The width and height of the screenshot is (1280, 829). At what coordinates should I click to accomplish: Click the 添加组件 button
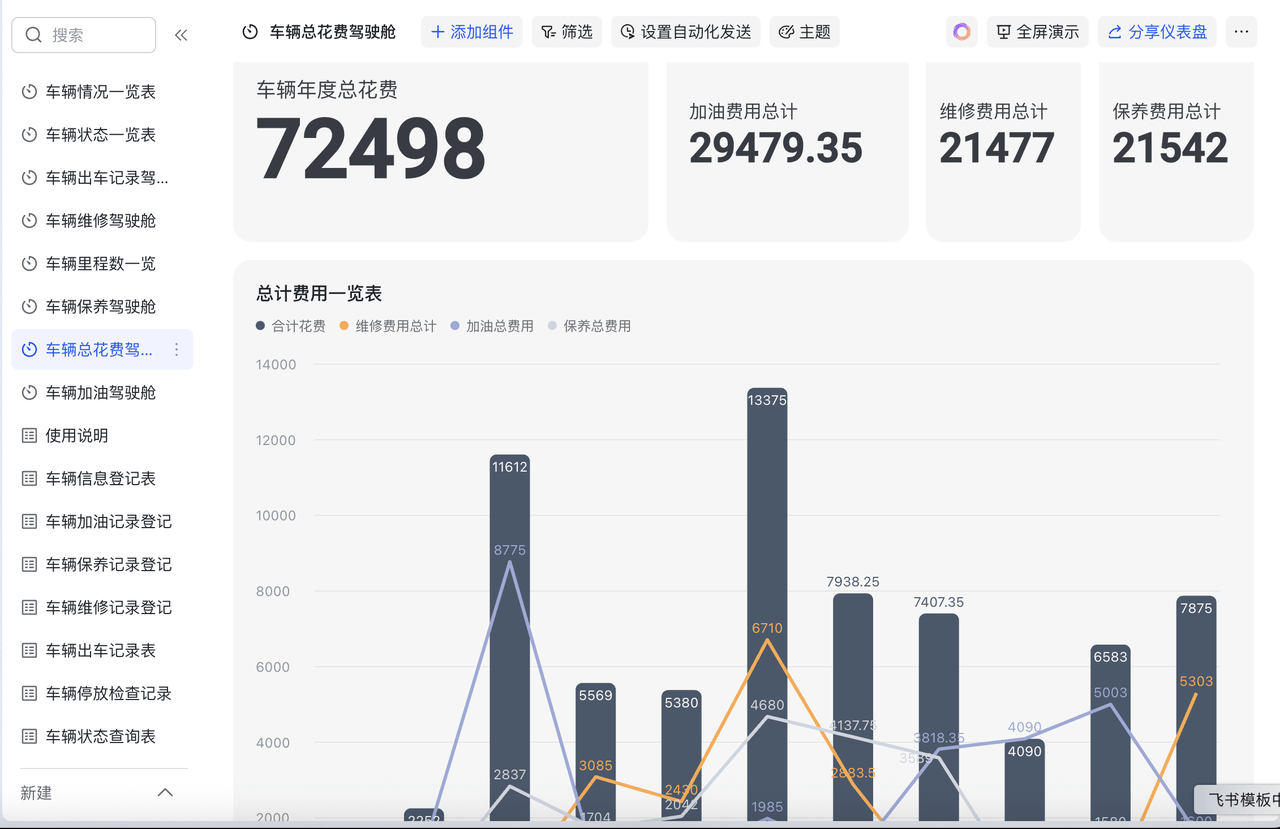(471, 32)
